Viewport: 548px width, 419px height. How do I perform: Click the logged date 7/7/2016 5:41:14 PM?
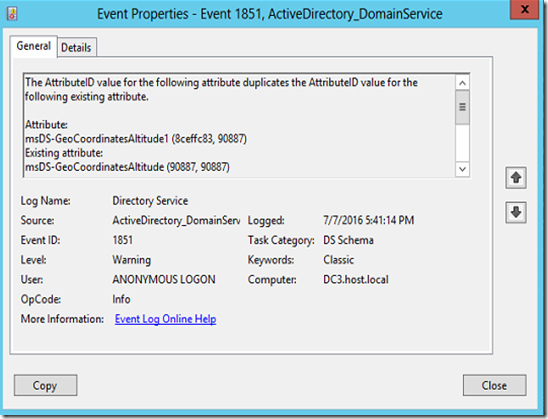point(369,220)
